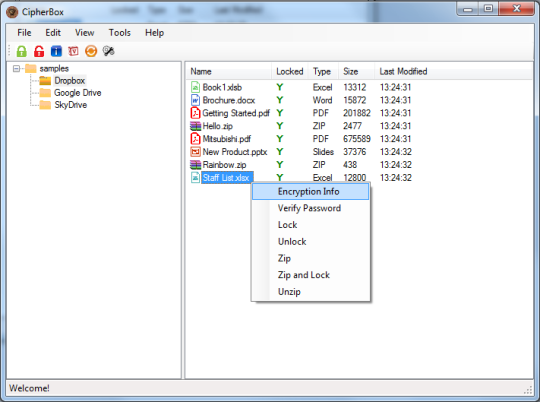Choose Encryption Info from context menu
The height and width of the screenshot is (402, 540).
tap(311, 192)
